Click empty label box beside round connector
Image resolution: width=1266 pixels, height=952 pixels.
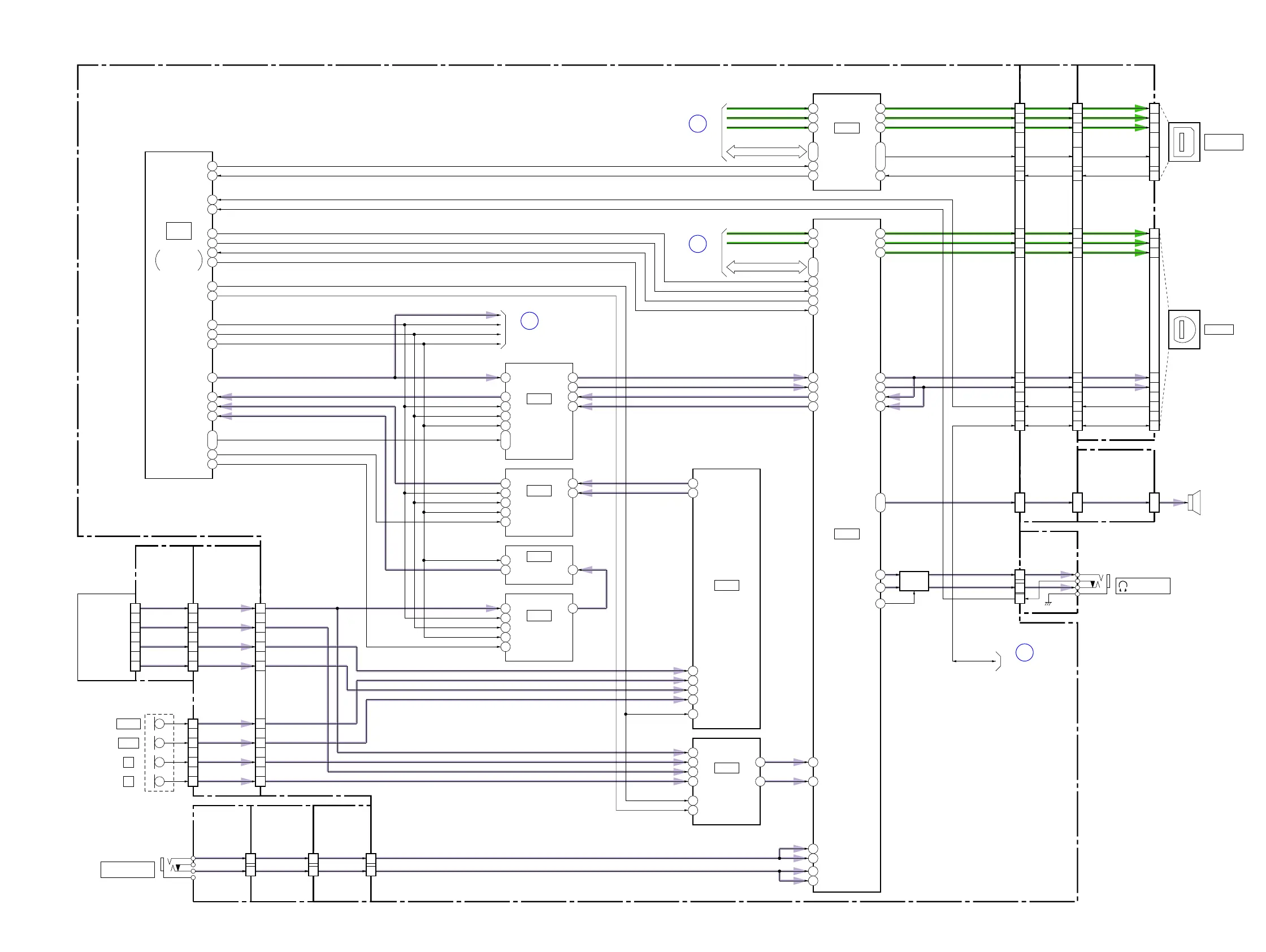tap(1219, 330)
